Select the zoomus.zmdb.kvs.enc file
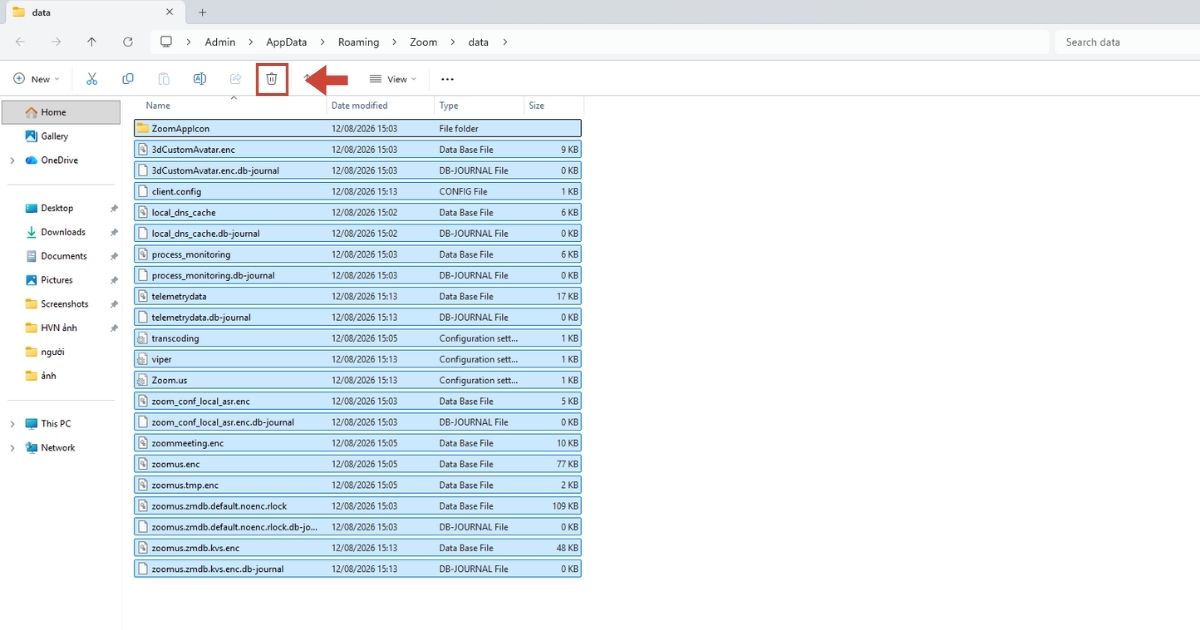 tap(357, 548)
